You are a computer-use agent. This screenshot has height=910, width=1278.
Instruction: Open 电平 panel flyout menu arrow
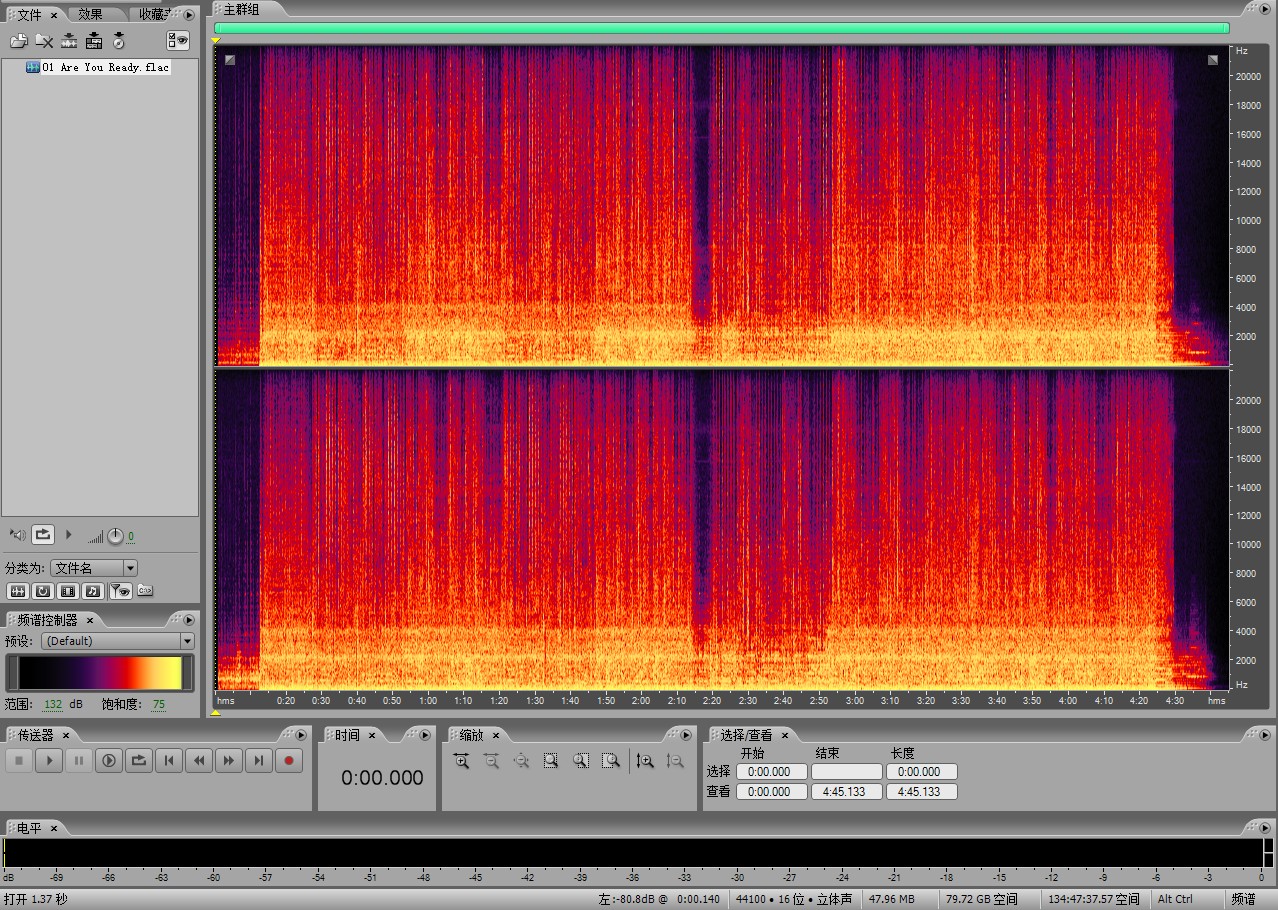(x=1264, y=828)
